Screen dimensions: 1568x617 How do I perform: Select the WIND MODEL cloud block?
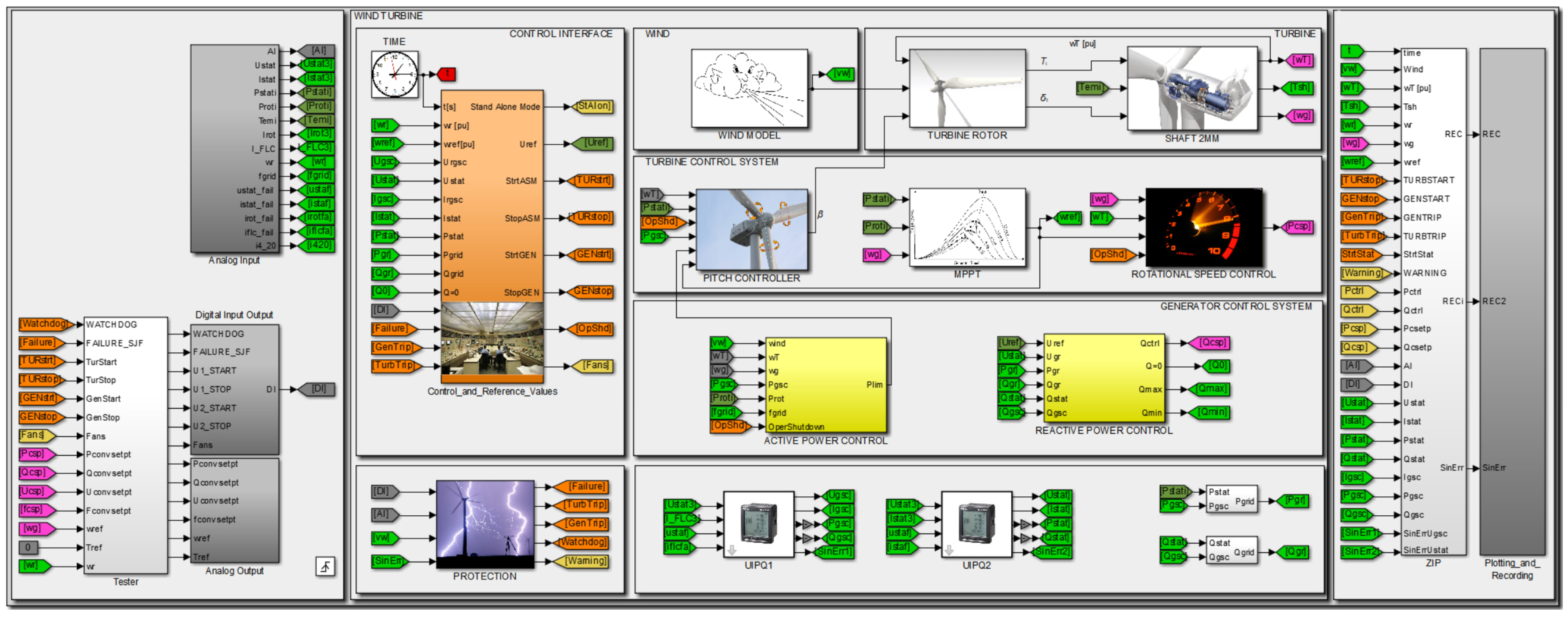pyautogui.click(x=749, y=88)
